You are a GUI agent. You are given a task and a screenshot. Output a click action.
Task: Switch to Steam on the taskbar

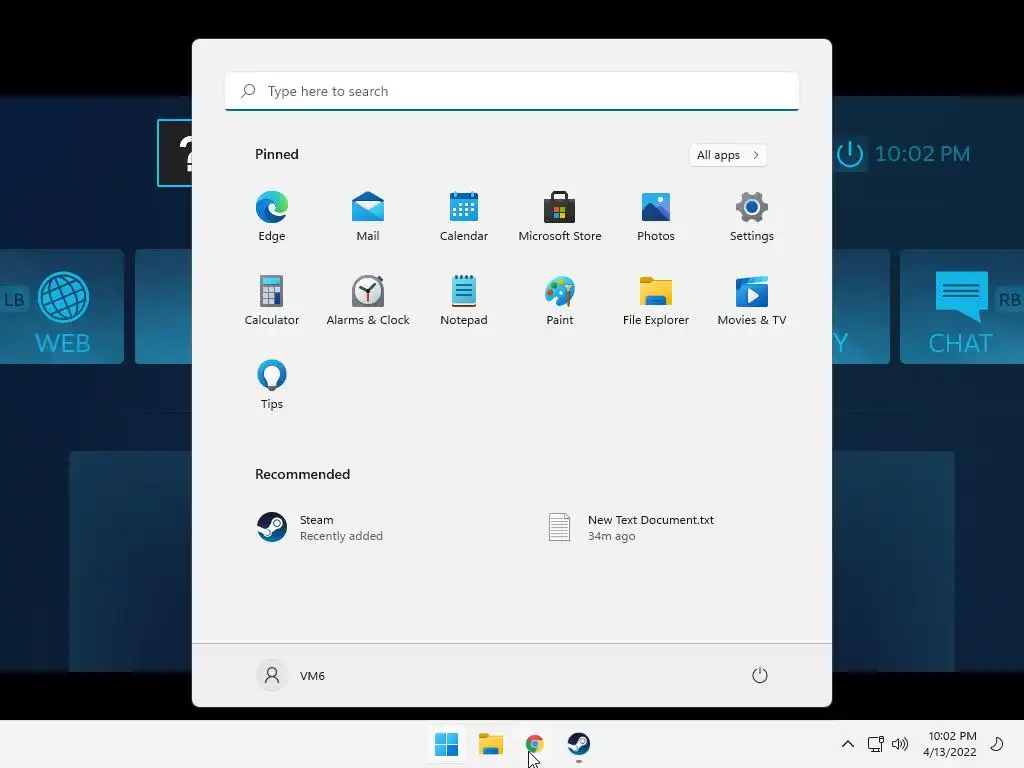click(x=579, y=744)
